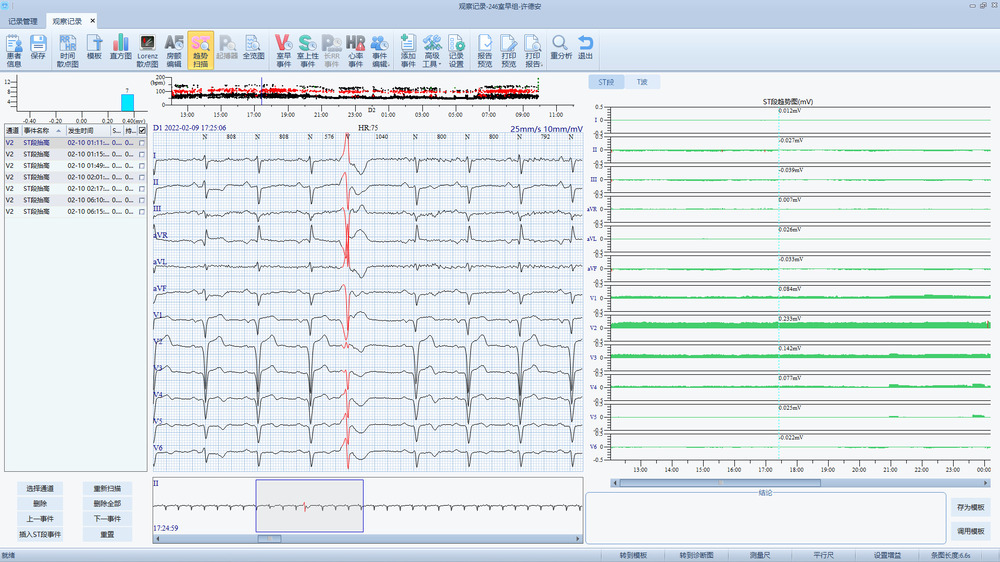Switch to the 记录管理 tab

[x=23, y=20]
